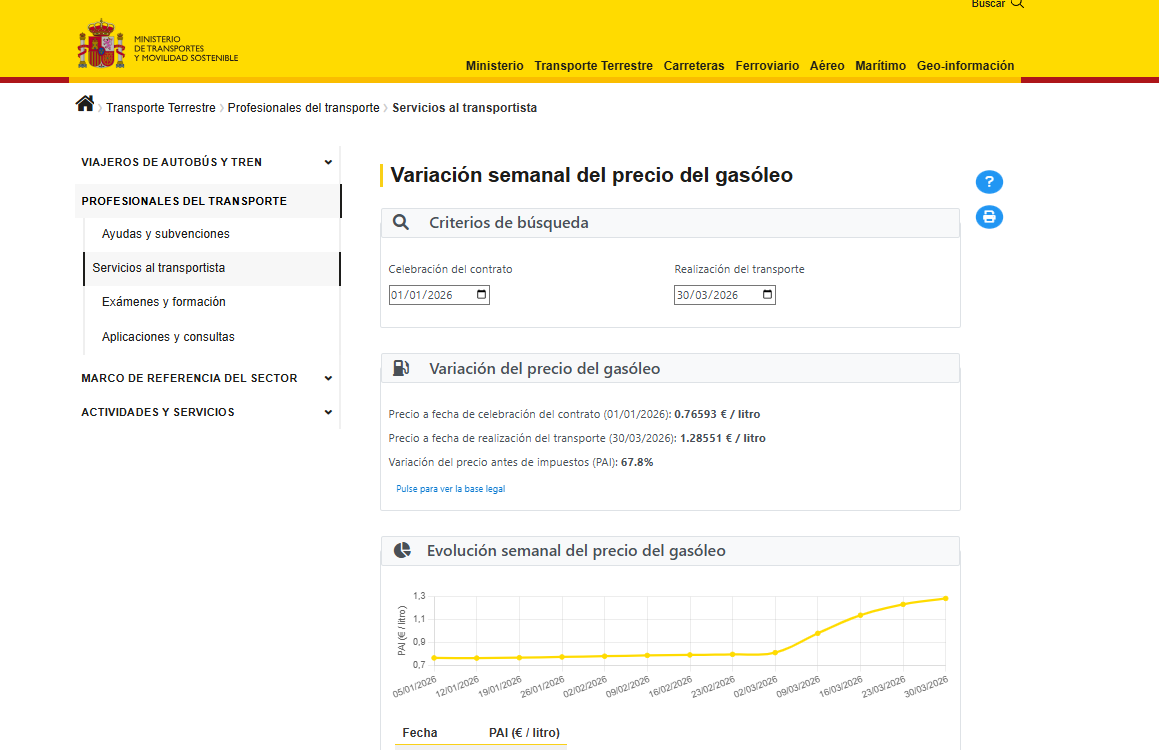Open calendar picker for Celebración del contrato
This screenshot has width=1159, height=750.
[482, 295]
